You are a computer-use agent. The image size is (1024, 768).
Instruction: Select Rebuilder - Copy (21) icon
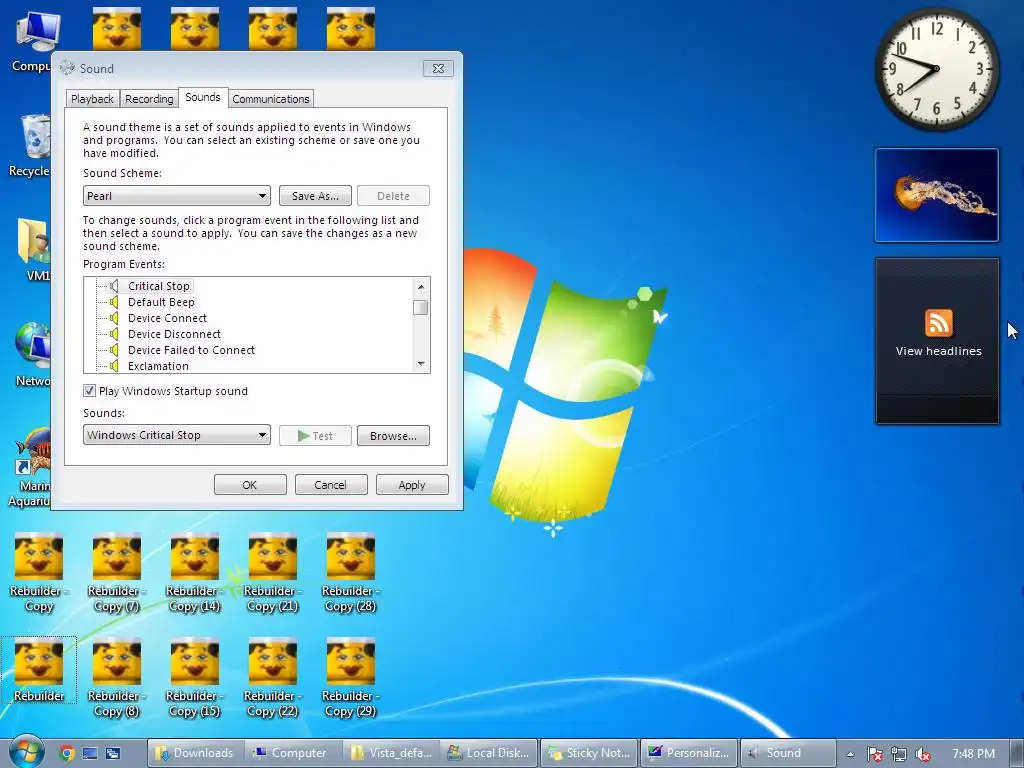[x=272, y=573]
